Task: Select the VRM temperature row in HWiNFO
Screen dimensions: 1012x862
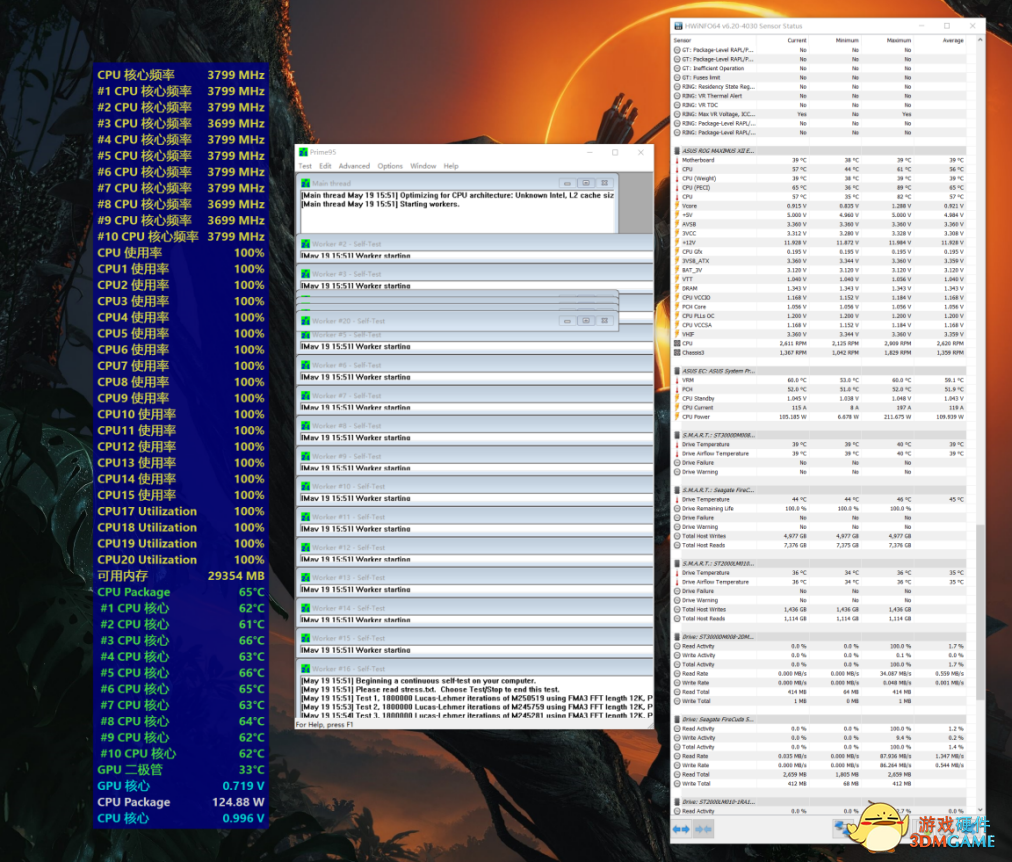Action: point(820,380)
